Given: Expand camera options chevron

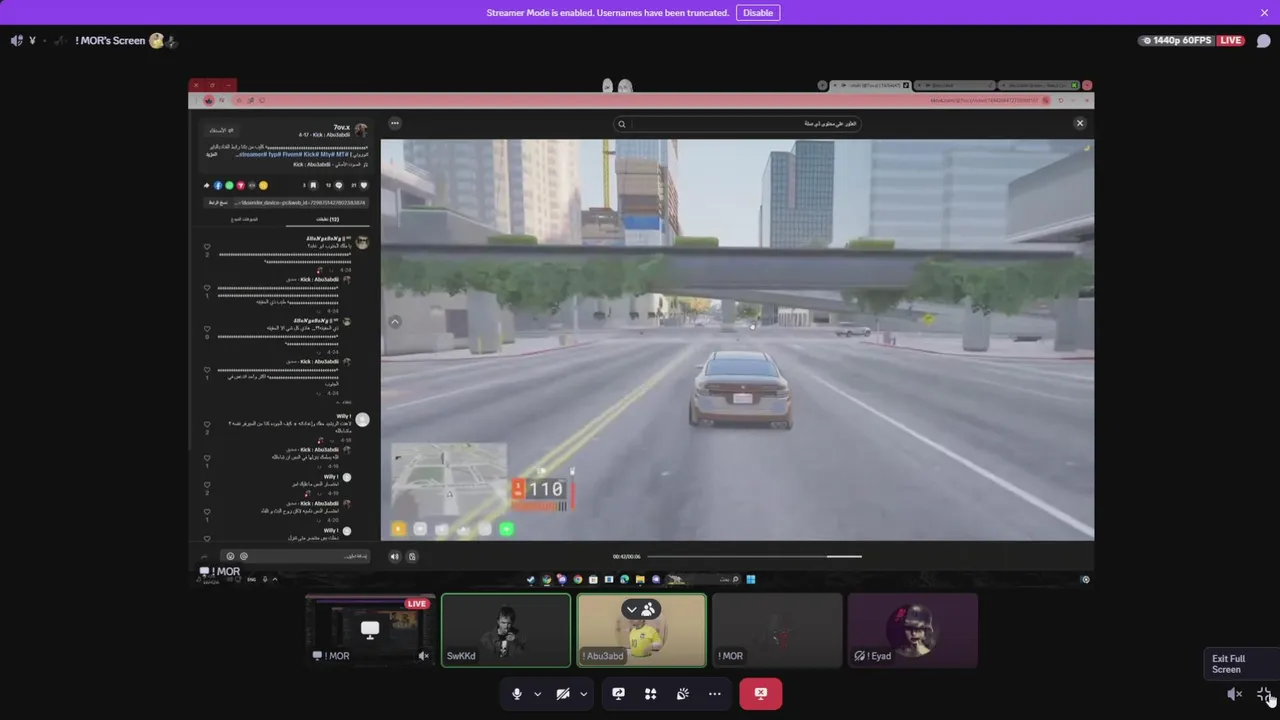Looking at the screenshot, I should tap(583, 694).
